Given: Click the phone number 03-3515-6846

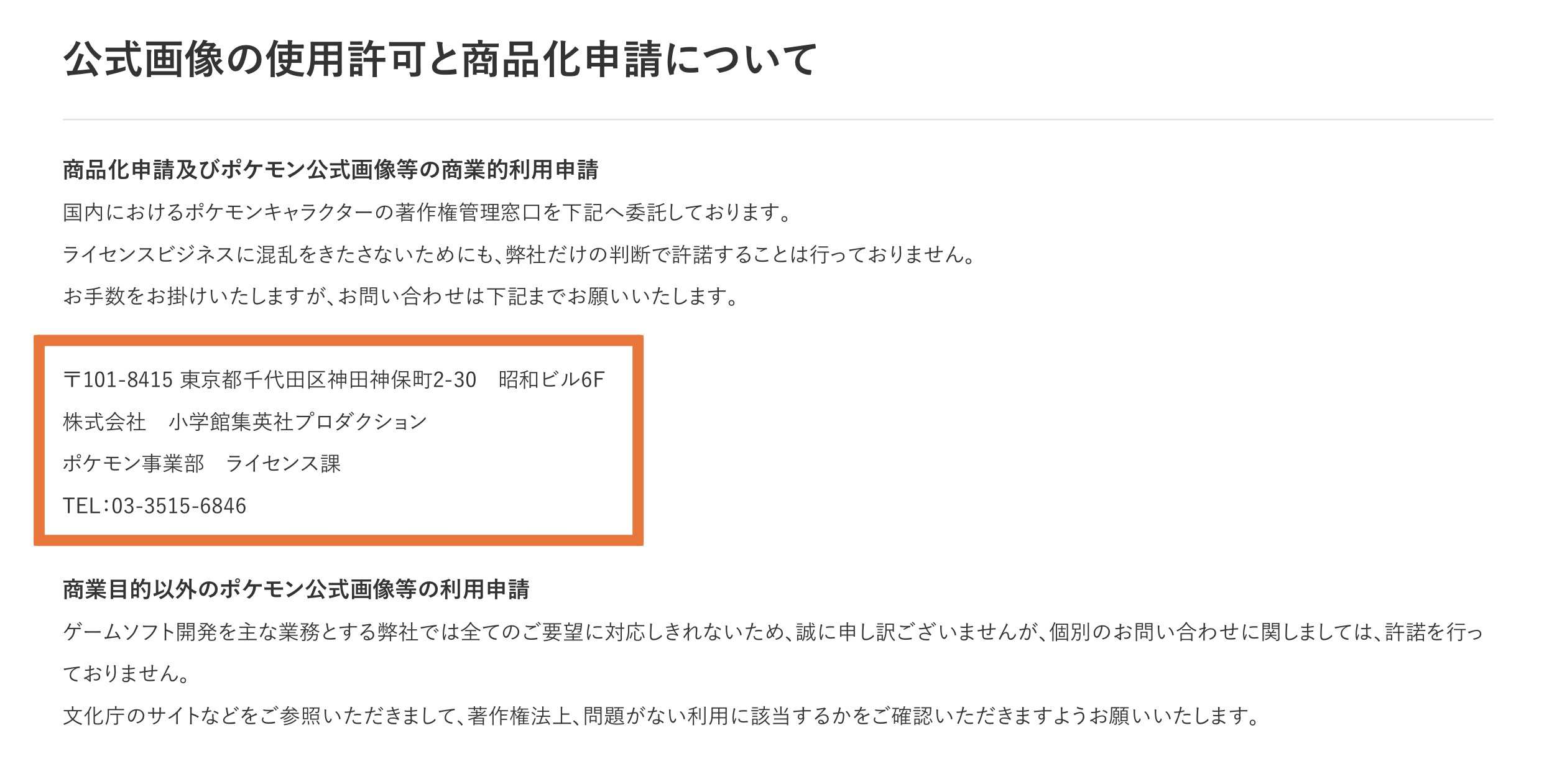Looking at the screenshot, I should click(179, 506).
